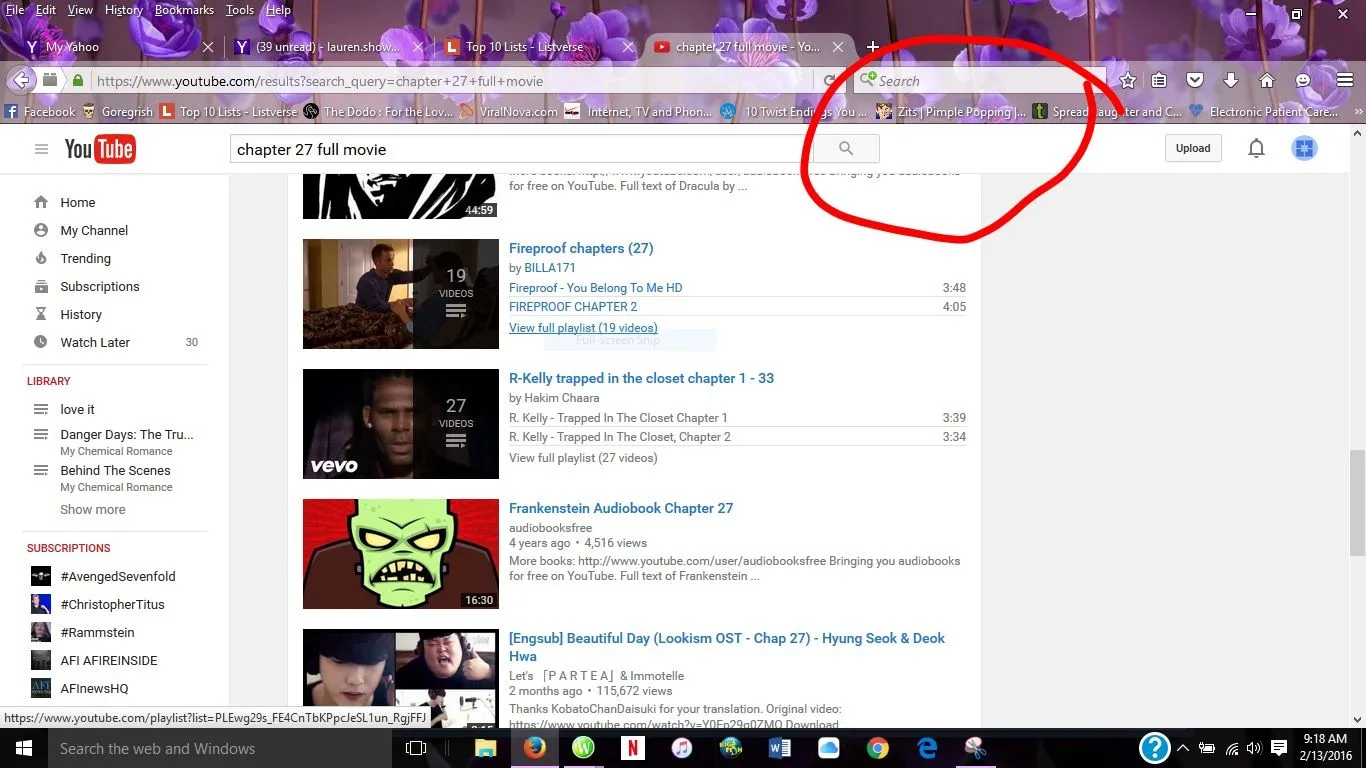Image resolution: width=1366 pixels, height=768 pixels.
Task: Go to Home in the YouTube sidebar
Action: click(78, 202)
